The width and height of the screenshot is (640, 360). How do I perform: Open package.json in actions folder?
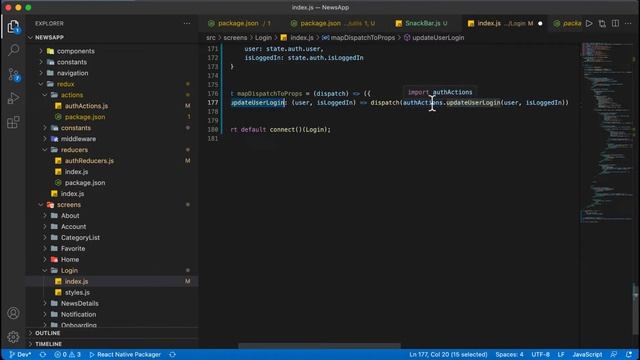pyautogui.click(x=85, y=117)
